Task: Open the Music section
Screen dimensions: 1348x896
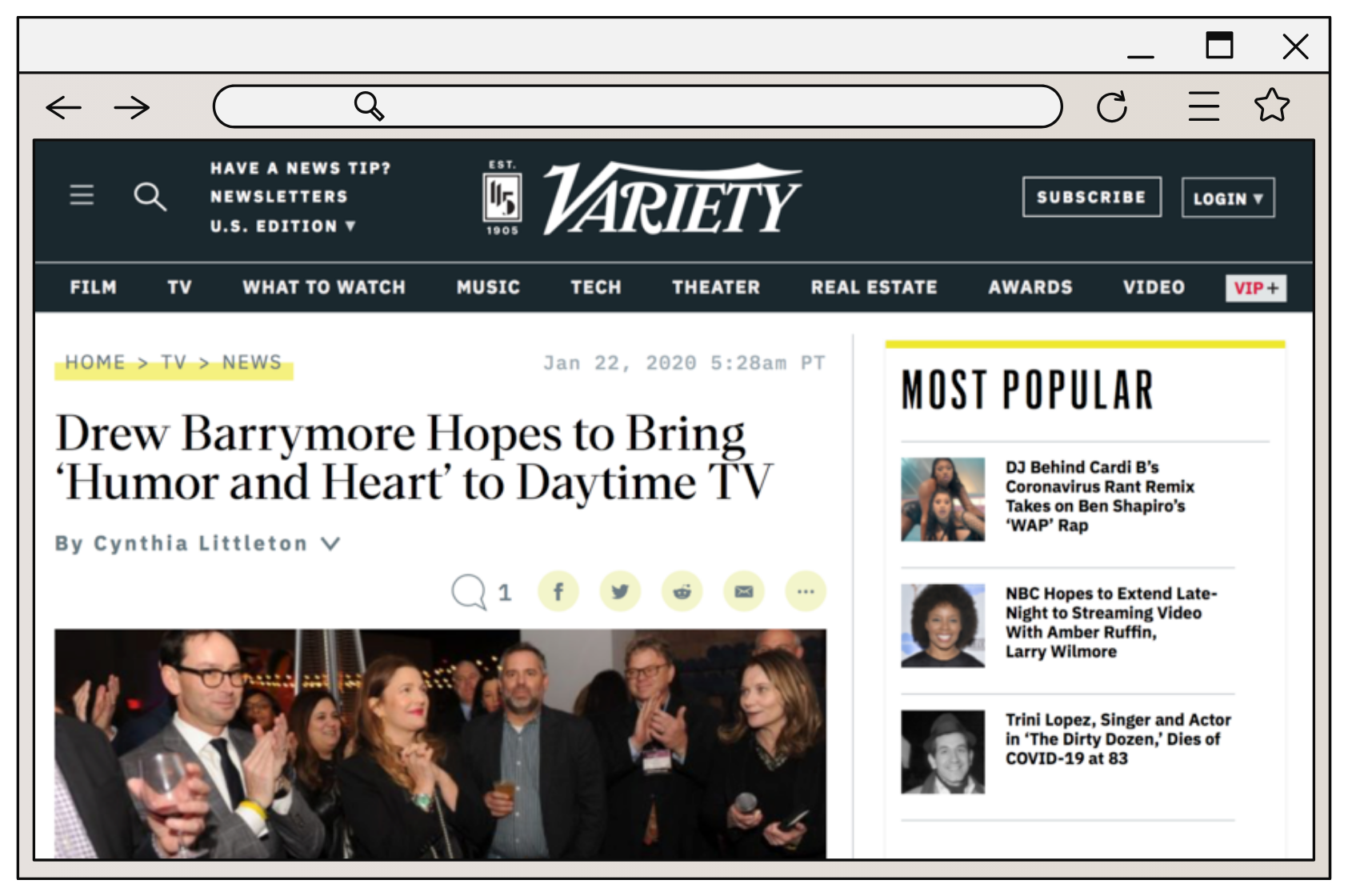Action: (x=488, y=287)
